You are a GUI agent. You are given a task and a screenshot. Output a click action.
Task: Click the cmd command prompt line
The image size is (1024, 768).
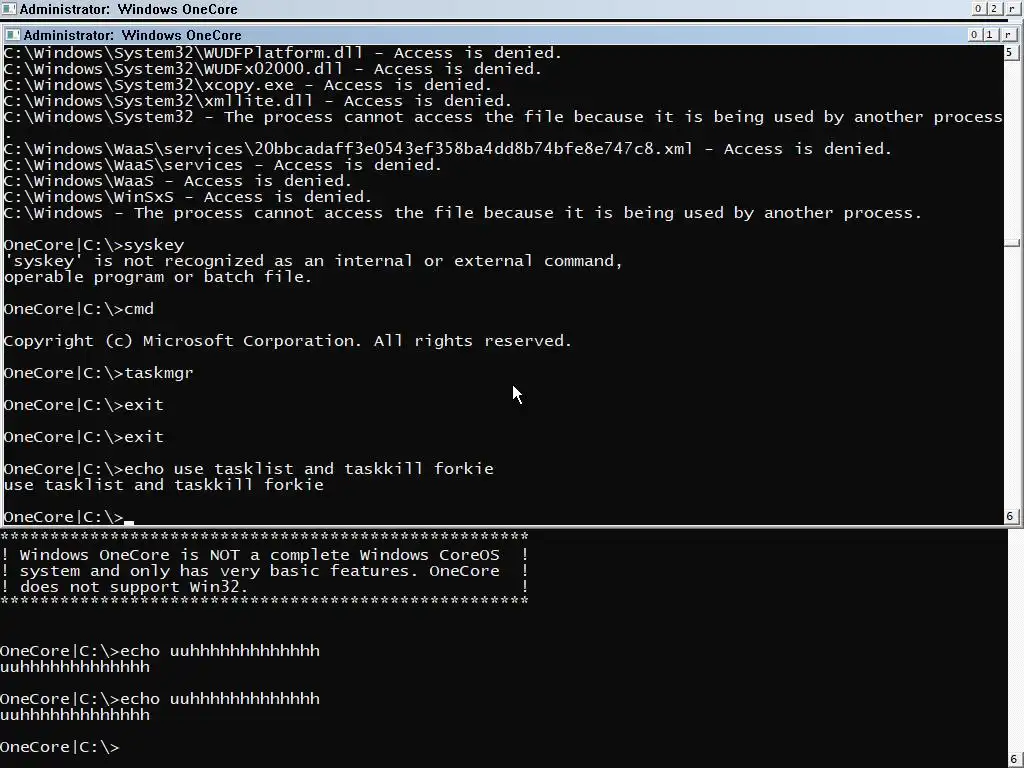pyautogui.click(x=79, y=309)
